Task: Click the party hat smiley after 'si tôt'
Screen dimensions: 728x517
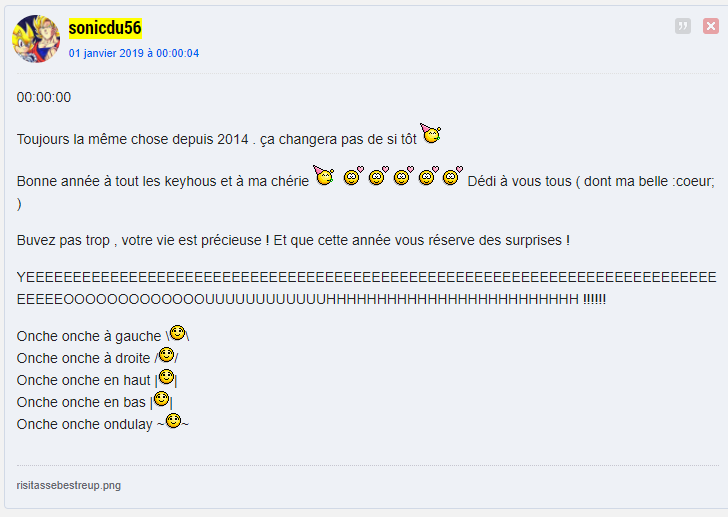Action: point(430,133)
